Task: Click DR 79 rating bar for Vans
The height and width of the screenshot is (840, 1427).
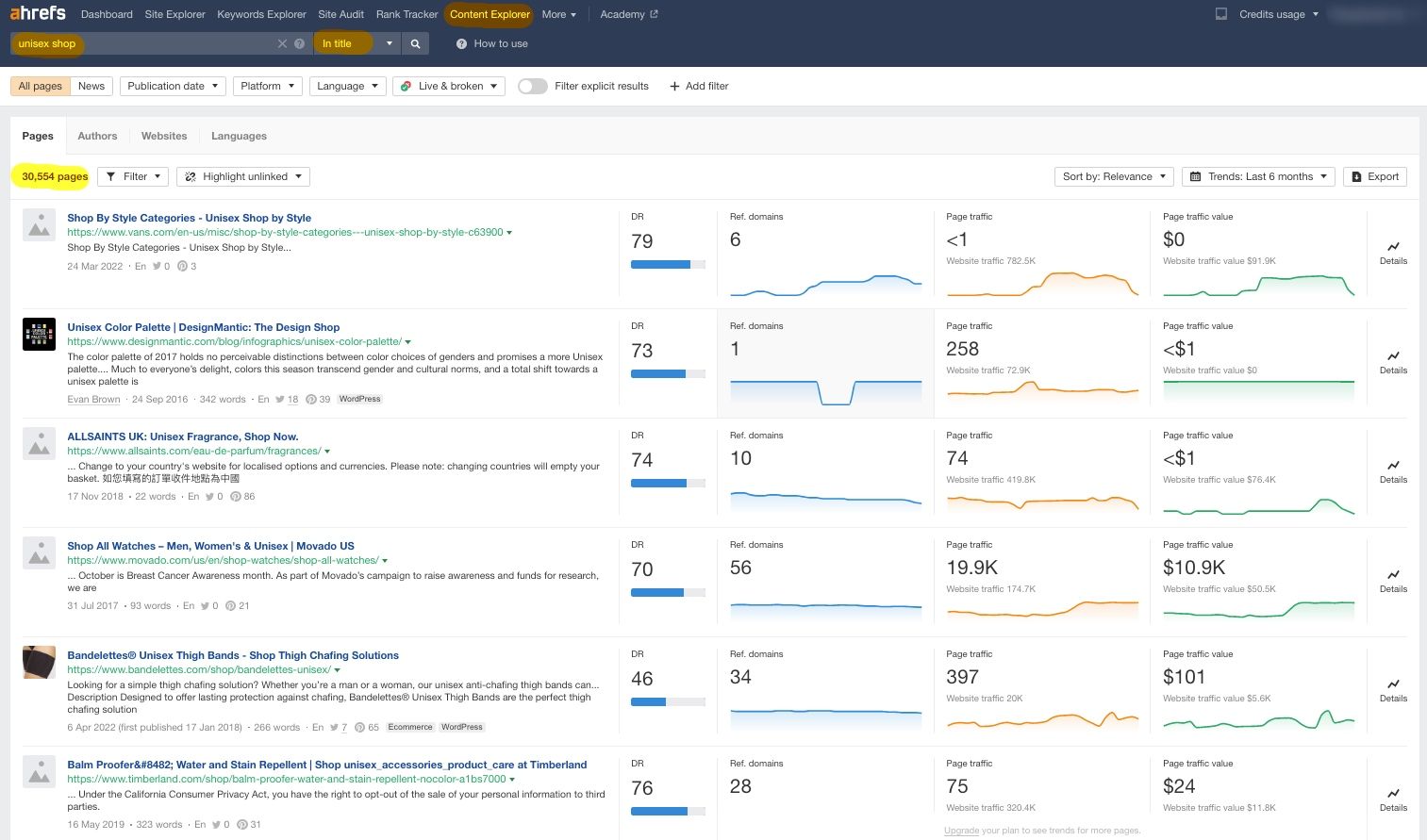Action: [668, 264]
